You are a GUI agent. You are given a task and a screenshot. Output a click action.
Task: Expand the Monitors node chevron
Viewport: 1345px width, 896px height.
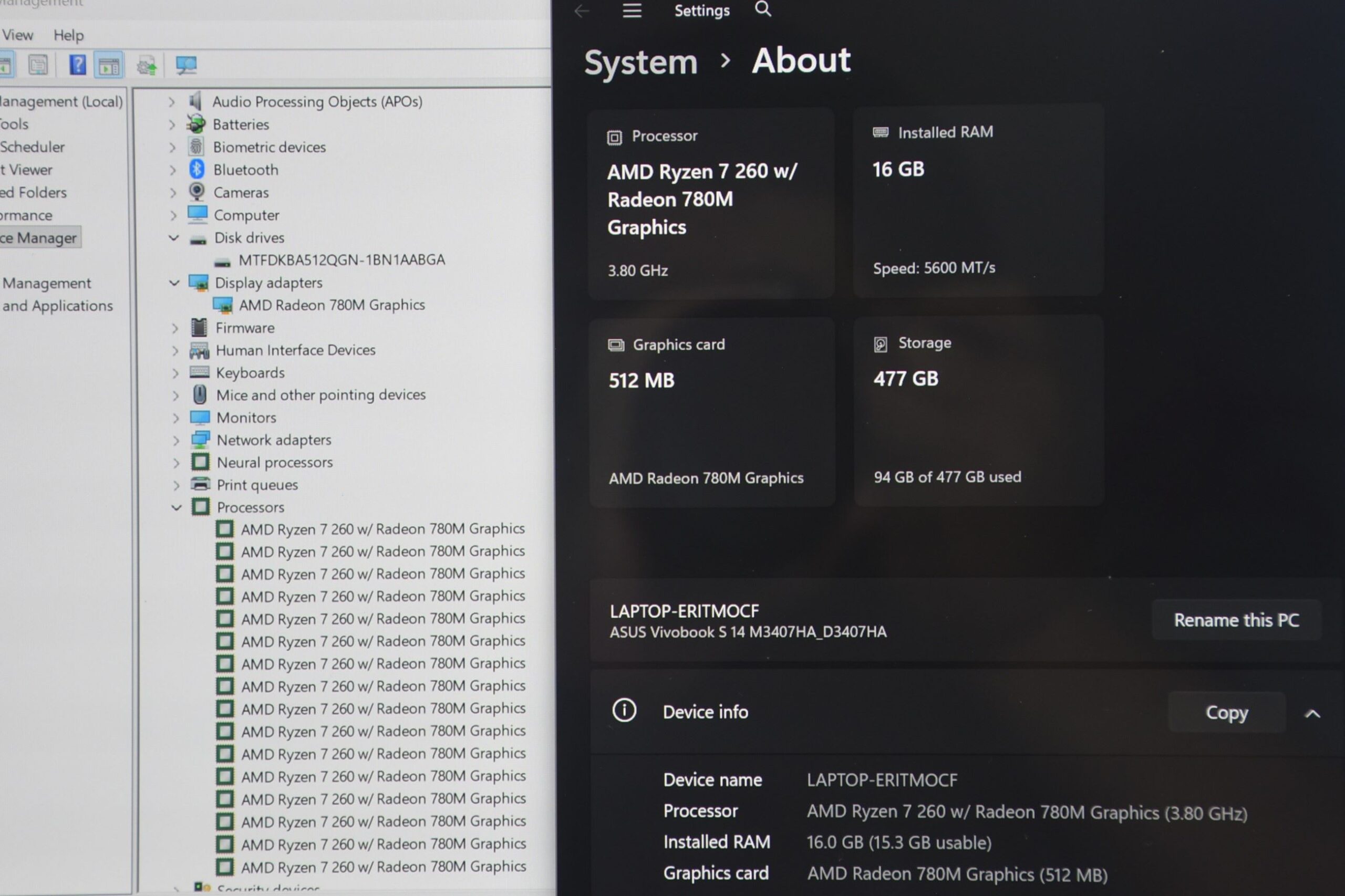(175, 418)
